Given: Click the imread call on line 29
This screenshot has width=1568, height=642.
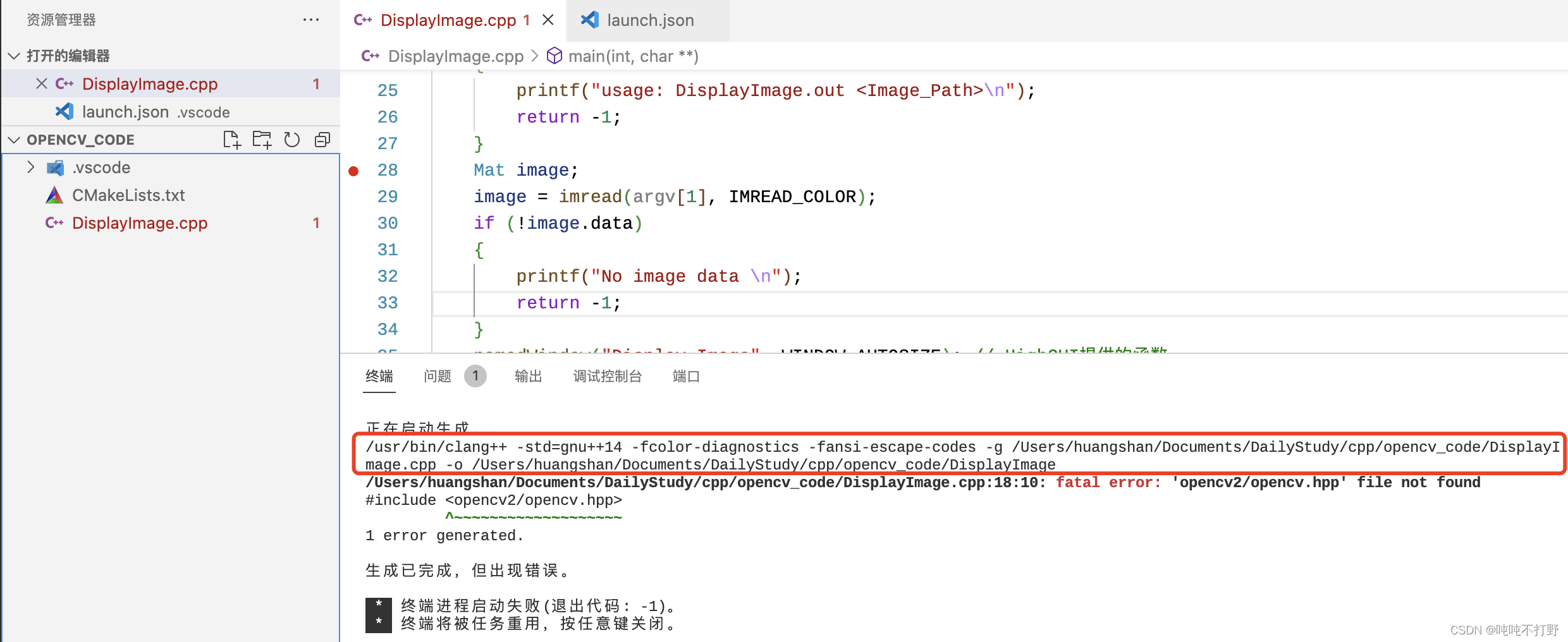Looking at the screenshot, I should point(591,197).
